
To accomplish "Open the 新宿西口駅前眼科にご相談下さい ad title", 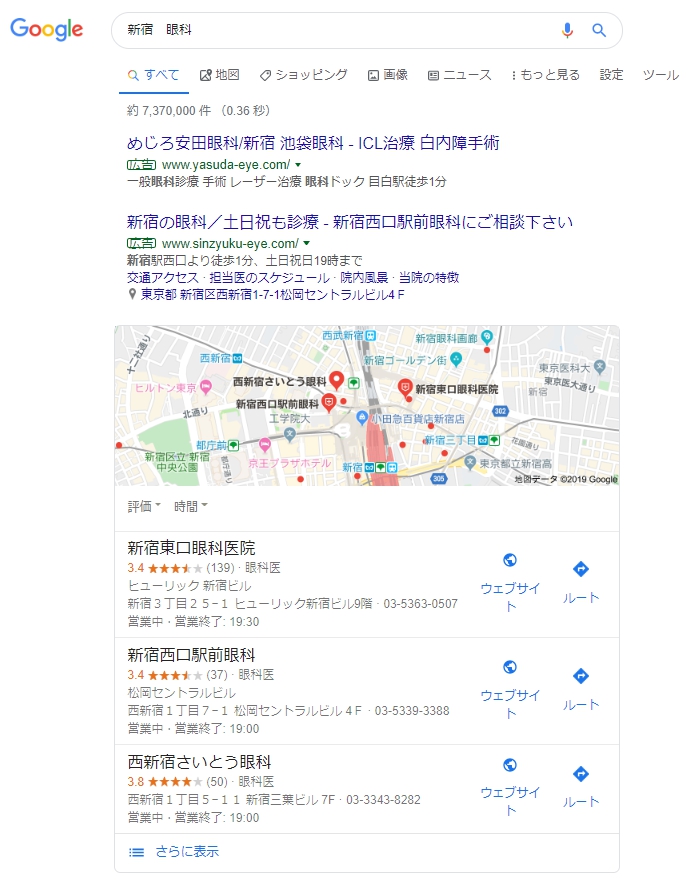I will click(x=350, y=222).
